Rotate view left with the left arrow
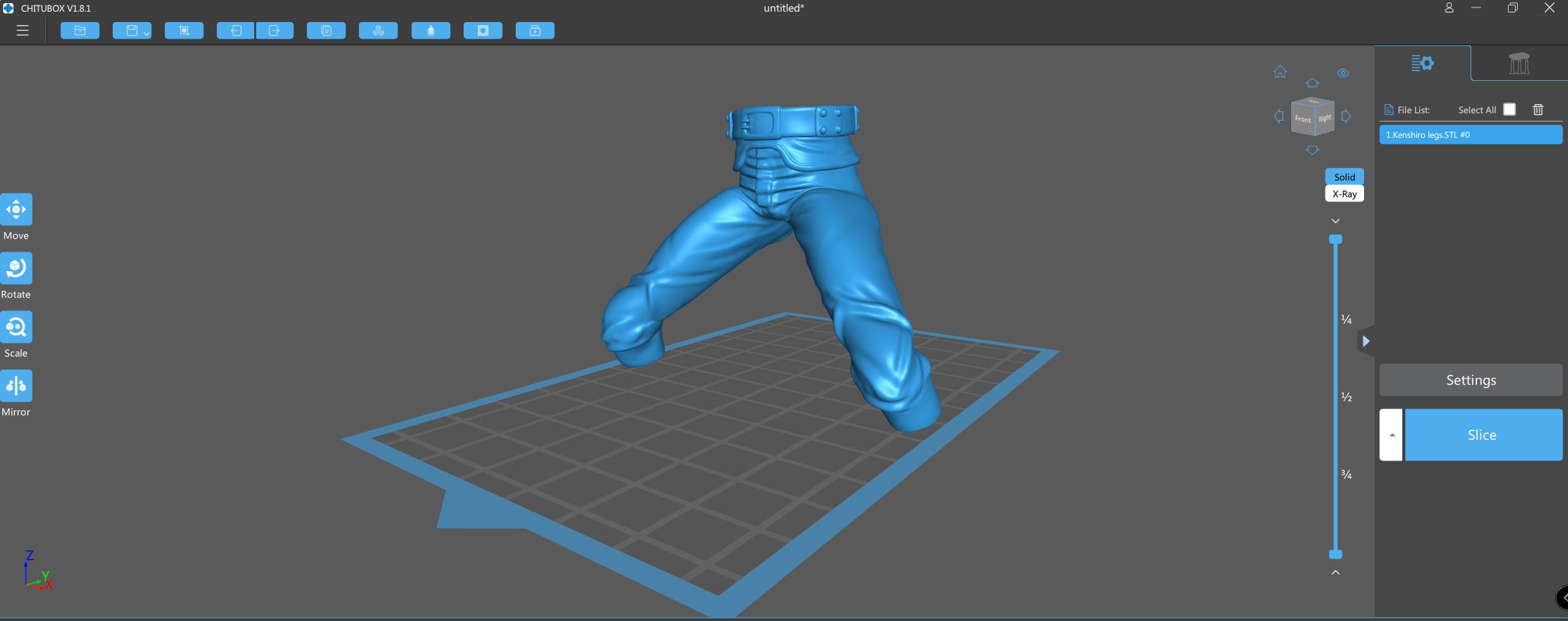 pos(1279,116)
